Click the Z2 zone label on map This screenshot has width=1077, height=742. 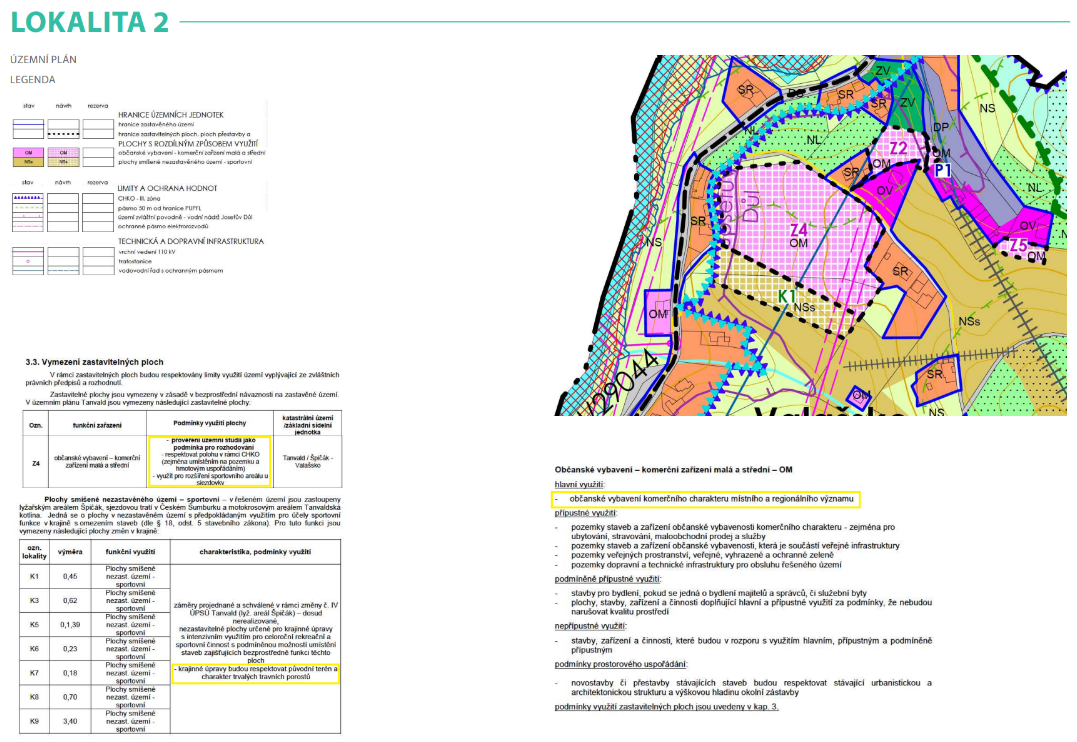coord(898,149)
